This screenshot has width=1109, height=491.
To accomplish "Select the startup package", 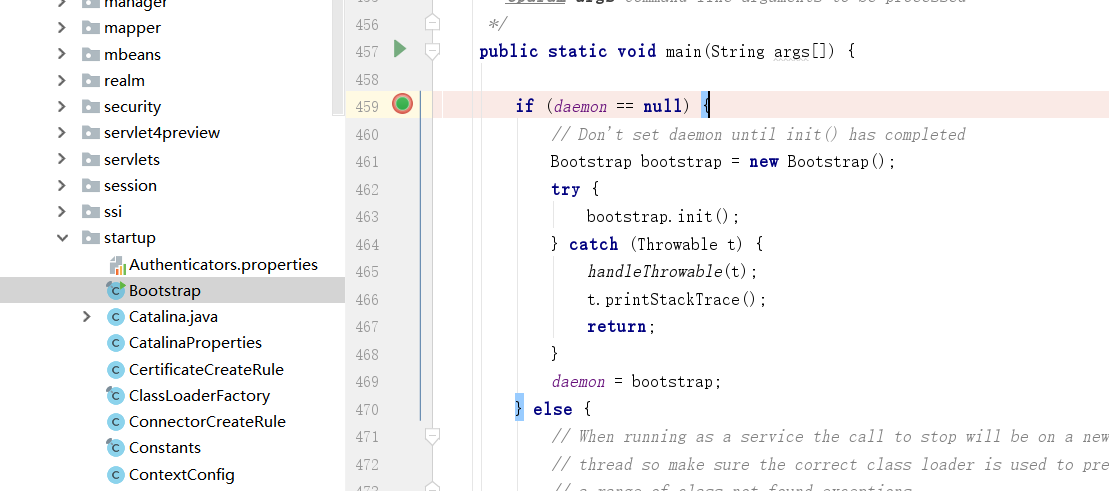I will coord(129,238).
